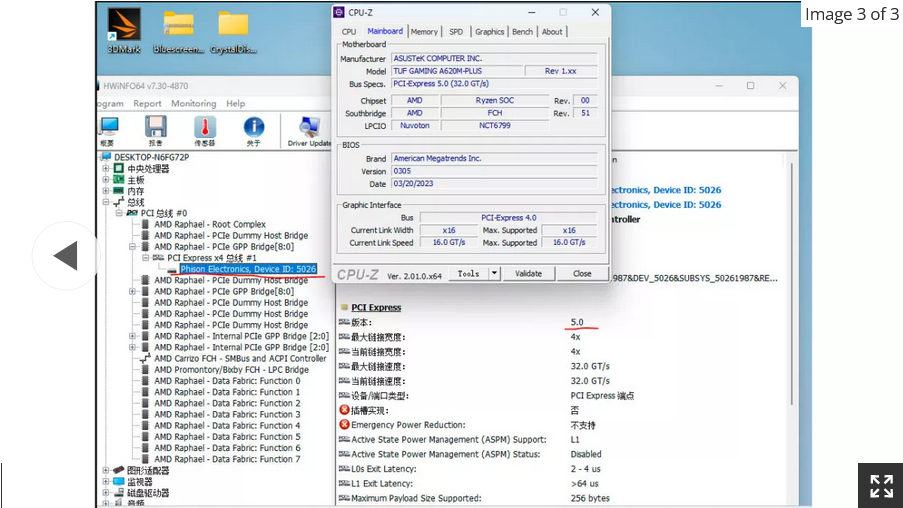Click the PCI Express section heading
The image size is (903, 508).
tap(376, 308)
